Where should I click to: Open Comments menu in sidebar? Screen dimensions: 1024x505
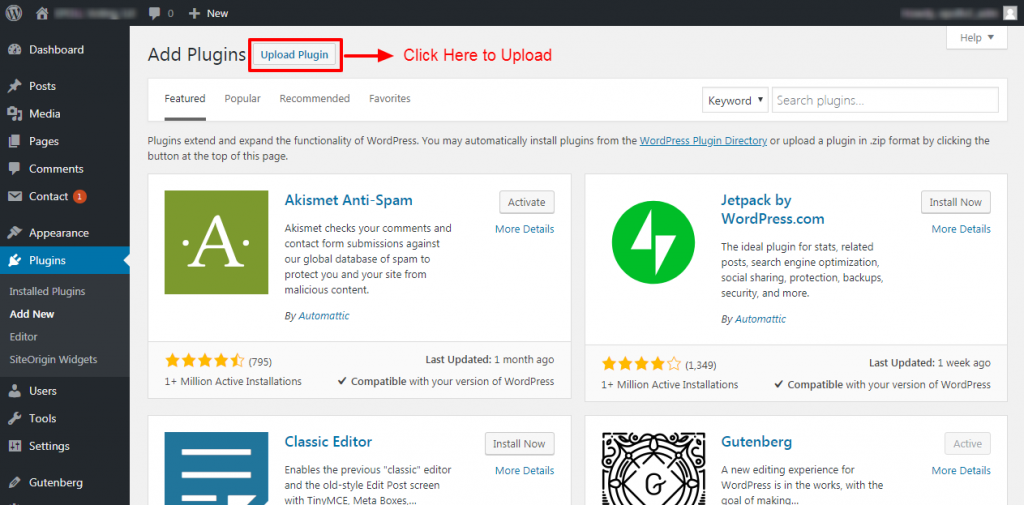coord(56,169)
